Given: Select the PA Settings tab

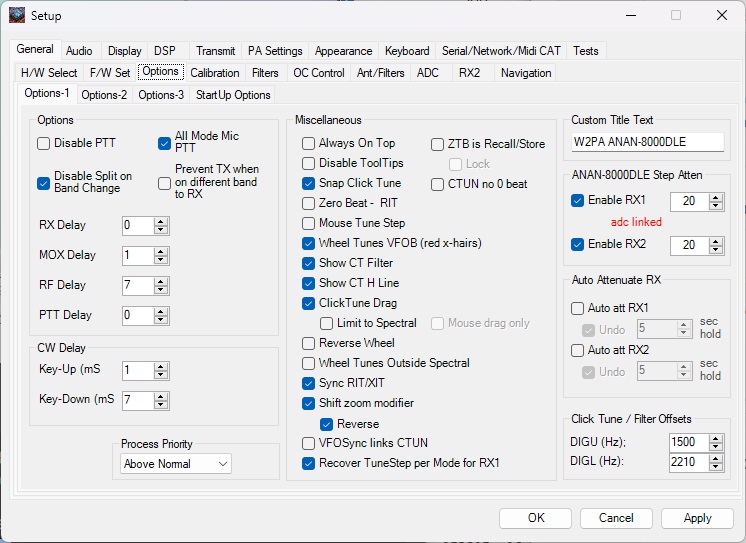Looking at the screenshot, I should point(275,51).
